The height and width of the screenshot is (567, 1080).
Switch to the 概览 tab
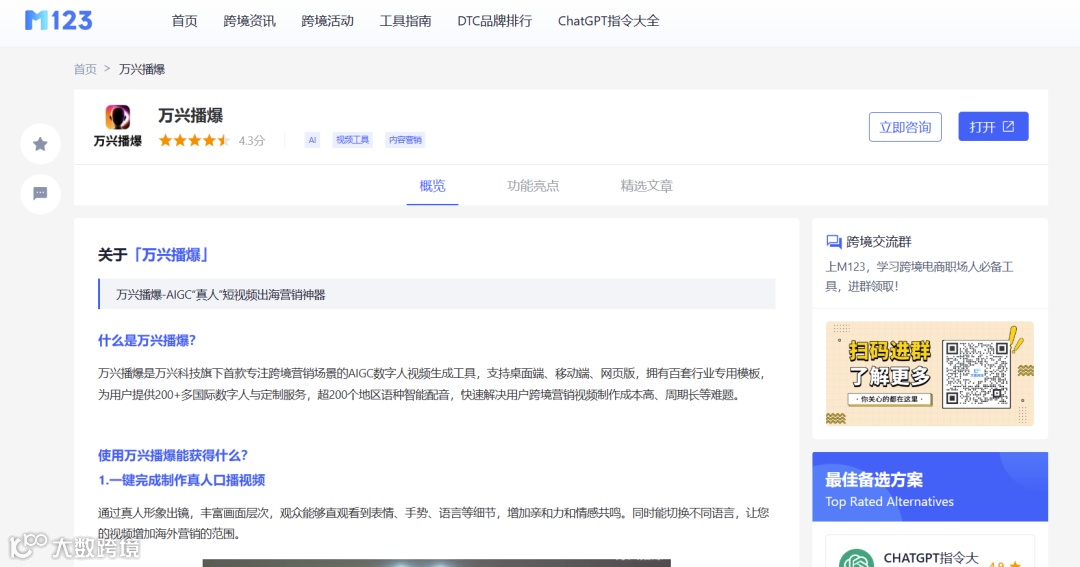[433, 186]
